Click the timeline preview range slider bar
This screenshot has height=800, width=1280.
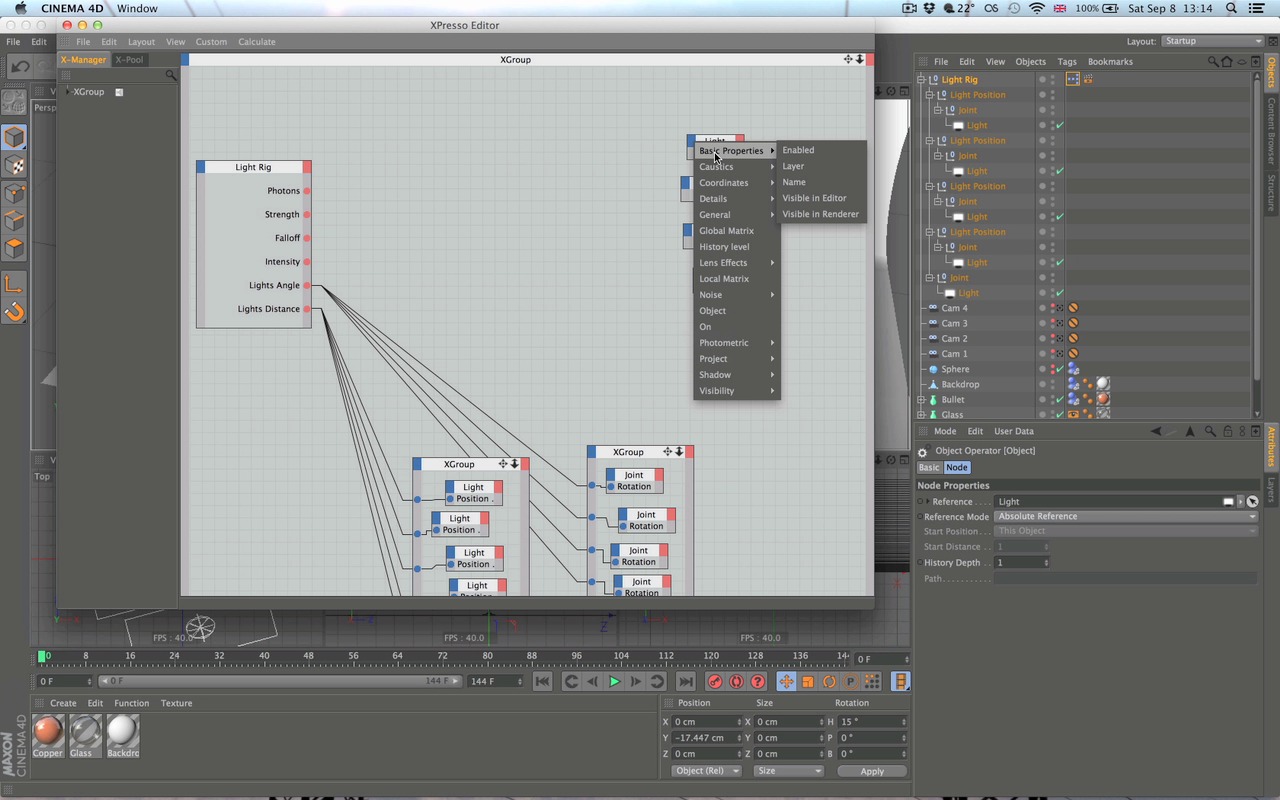(x=280, y=681)
